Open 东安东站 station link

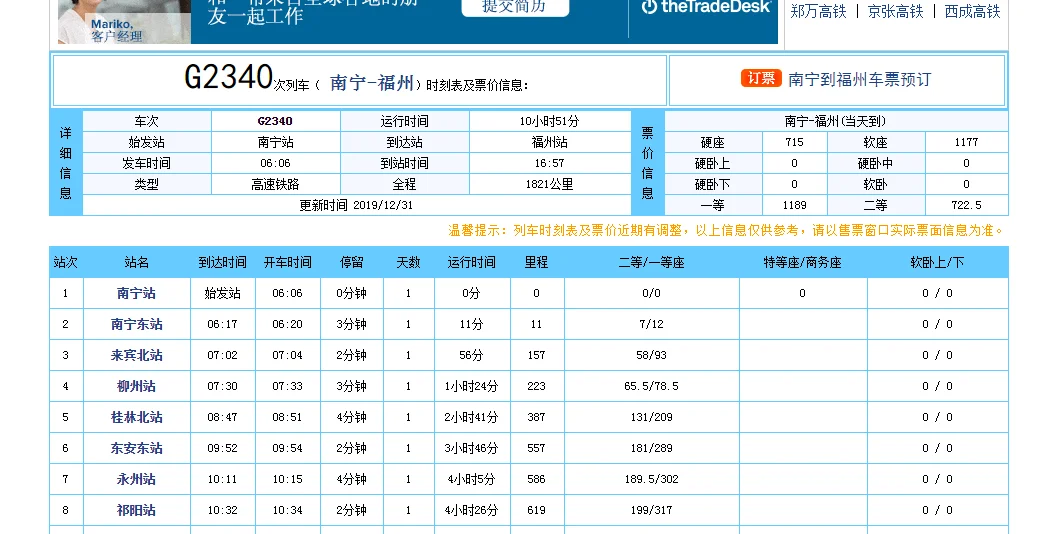[136, 448]
